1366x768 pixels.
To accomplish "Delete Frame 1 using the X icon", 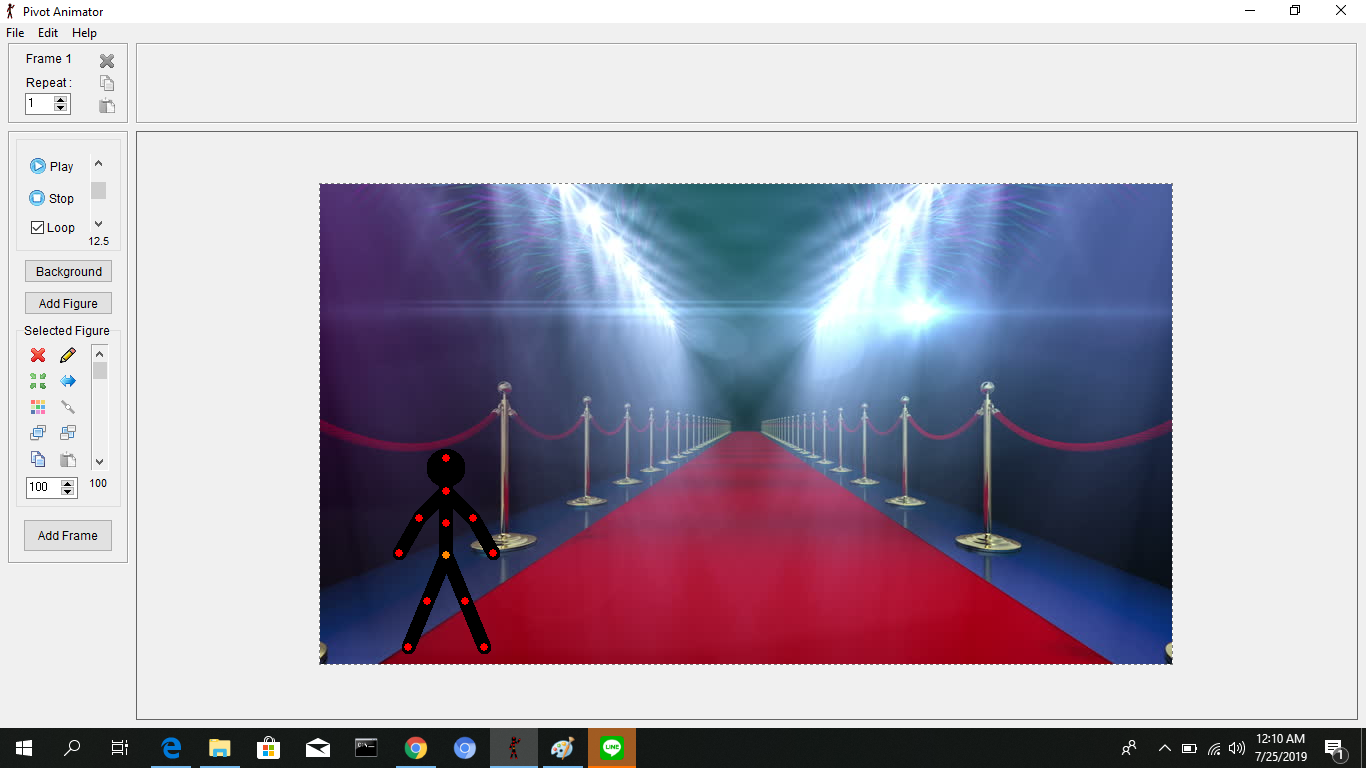I will point(106,60).
